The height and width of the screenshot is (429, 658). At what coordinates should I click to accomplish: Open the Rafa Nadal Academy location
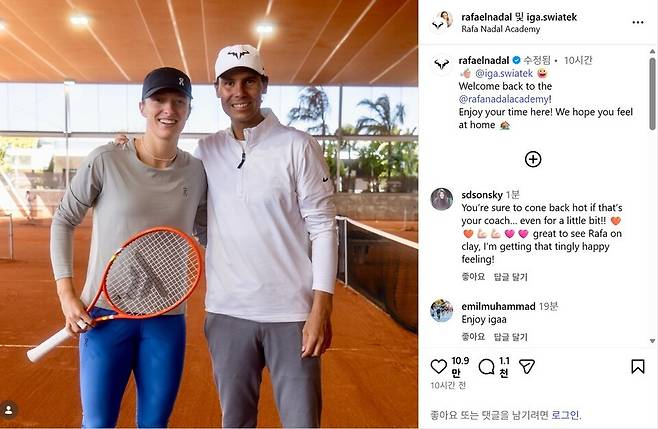500,29
